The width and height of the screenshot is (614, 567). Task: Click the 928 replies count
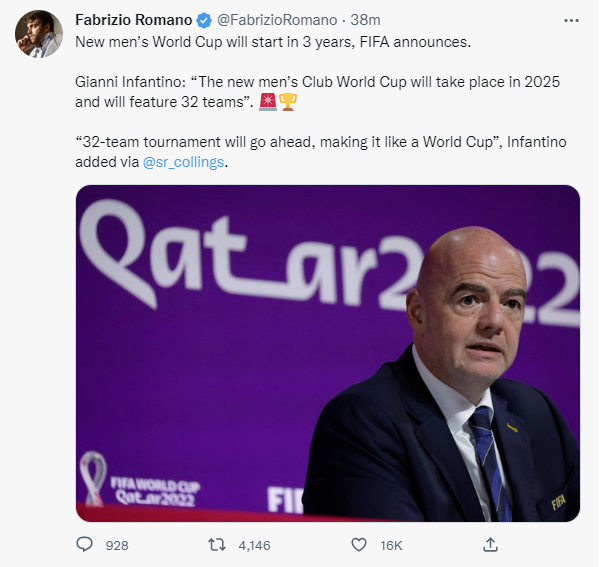(117, 546)
